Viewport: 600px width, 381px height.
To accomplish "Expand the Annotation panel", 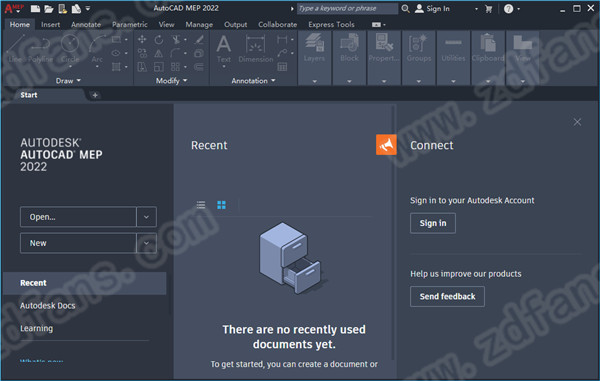I will pyautogui.click(x=253, y=81).
